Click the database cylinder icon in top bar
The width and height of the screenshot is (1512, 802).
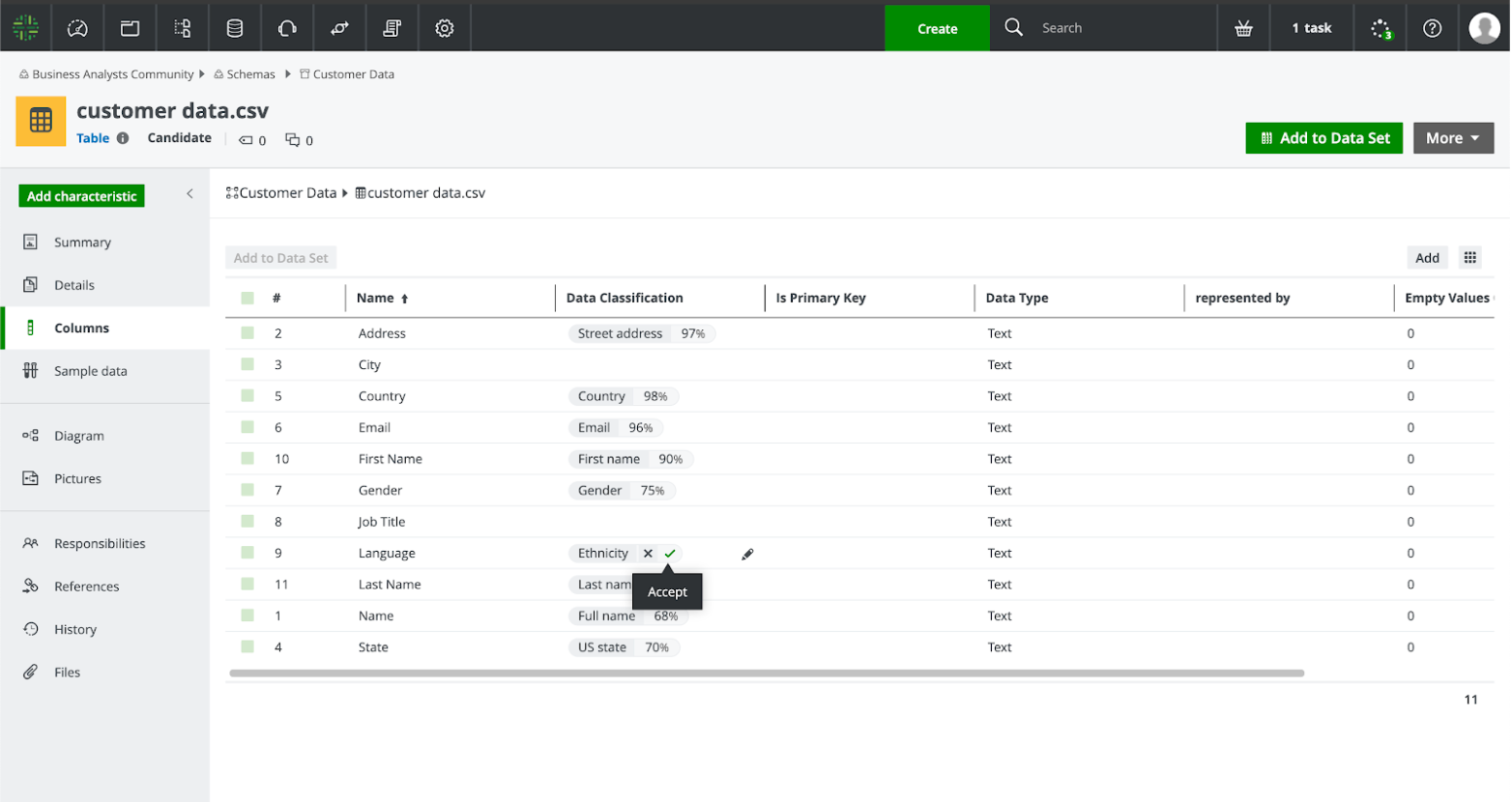pos(235,28)
